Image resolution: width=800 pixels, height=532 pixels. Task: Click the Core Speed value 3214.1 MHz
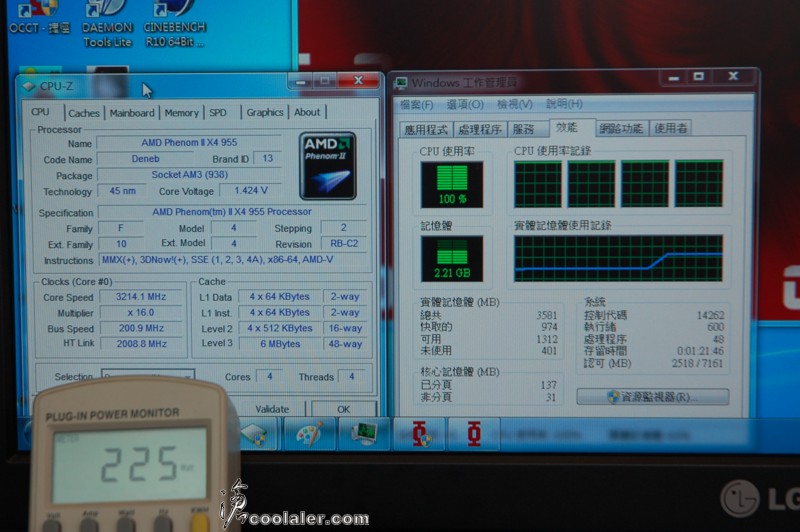141,296
